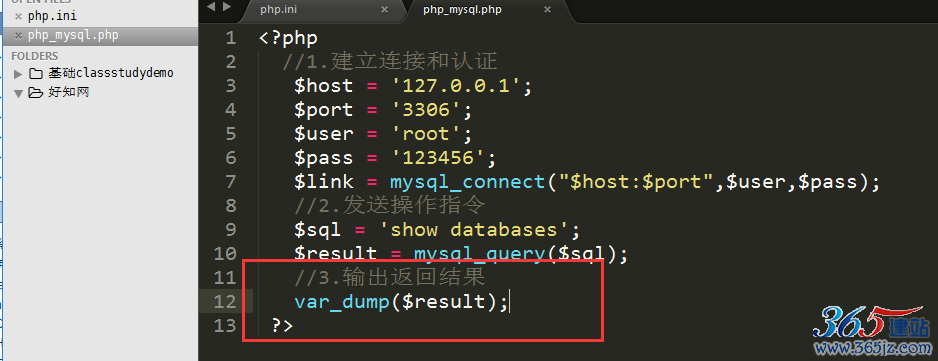Go to next tab with right arrow
This screenshot has width=938, height=361.
coord(226,7)
